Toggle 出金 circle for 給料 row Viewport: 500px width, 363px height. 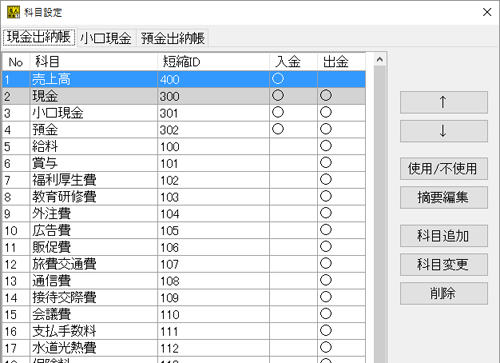(326, 146)
